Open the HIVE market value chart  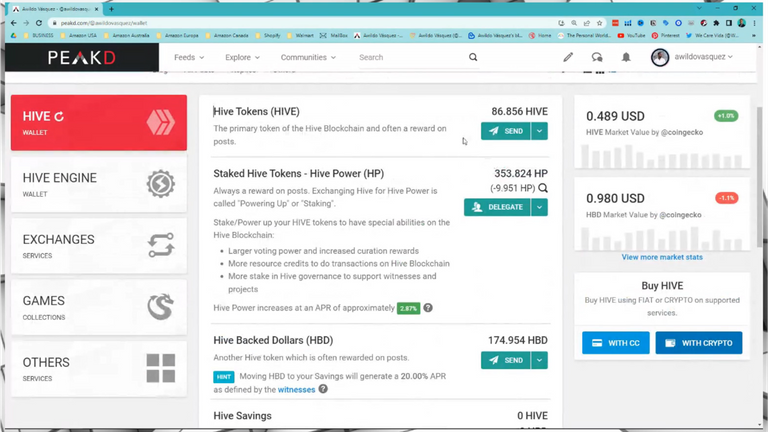click(x=662, y=157)
